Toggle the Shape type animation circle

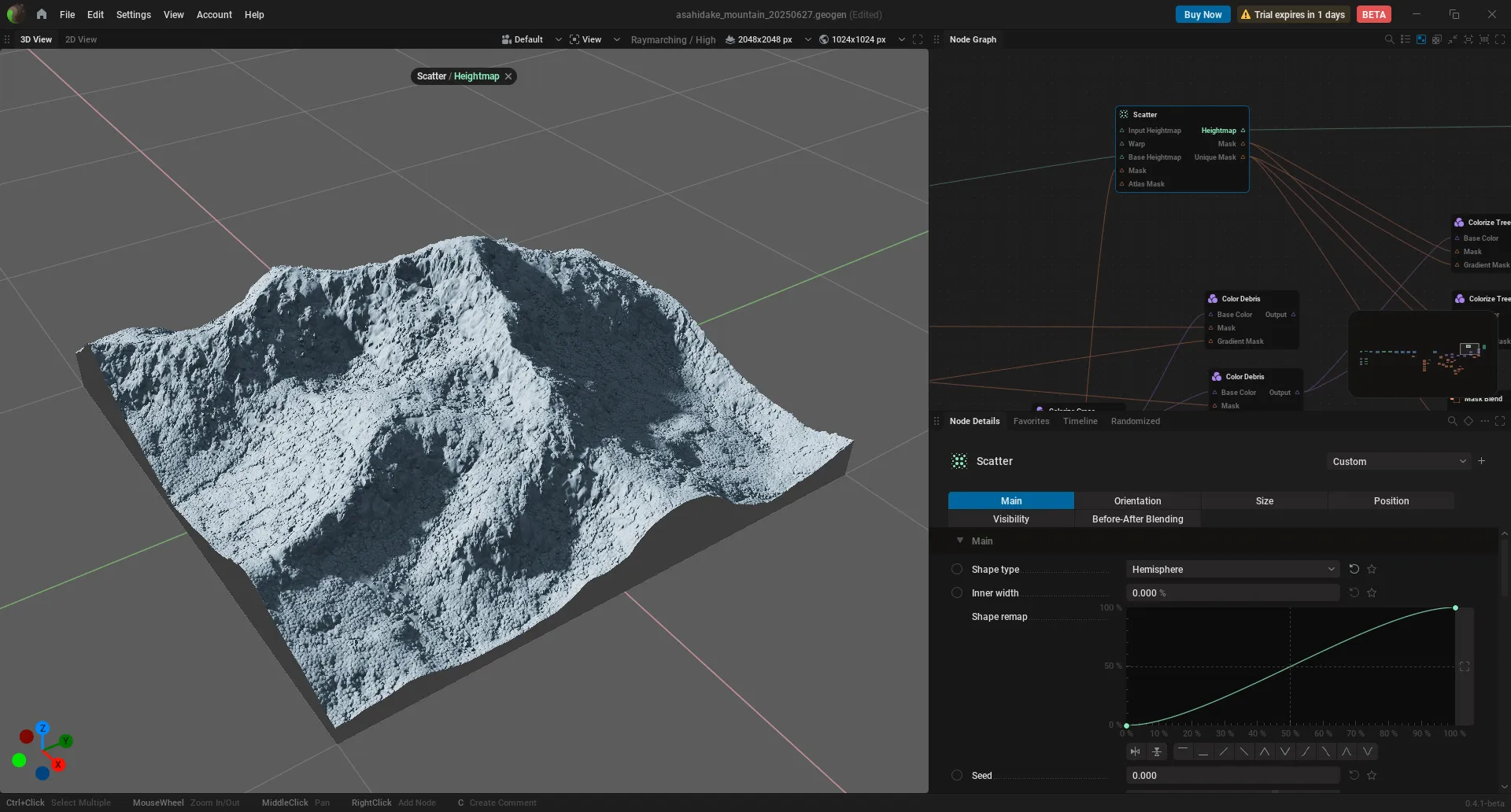click(957, 569)
